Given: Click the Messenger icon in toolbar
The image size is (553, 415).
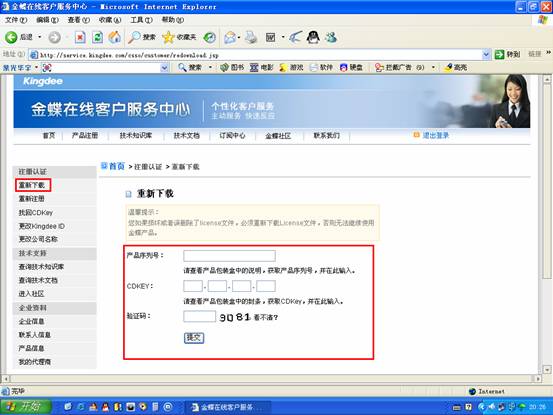Looking at the screenshot, I should [x=331, y=37].
